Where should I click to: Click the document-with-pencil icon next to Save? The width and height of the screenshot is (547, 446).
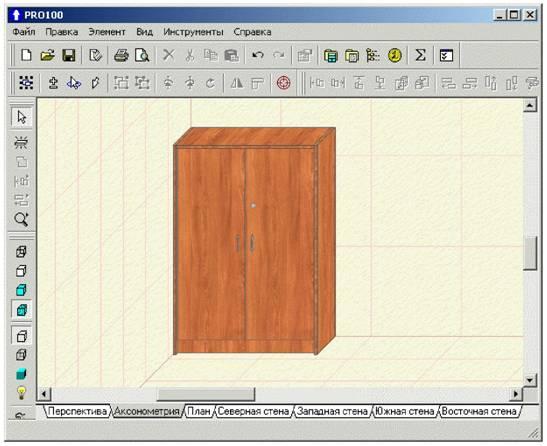tap(95, 55)
